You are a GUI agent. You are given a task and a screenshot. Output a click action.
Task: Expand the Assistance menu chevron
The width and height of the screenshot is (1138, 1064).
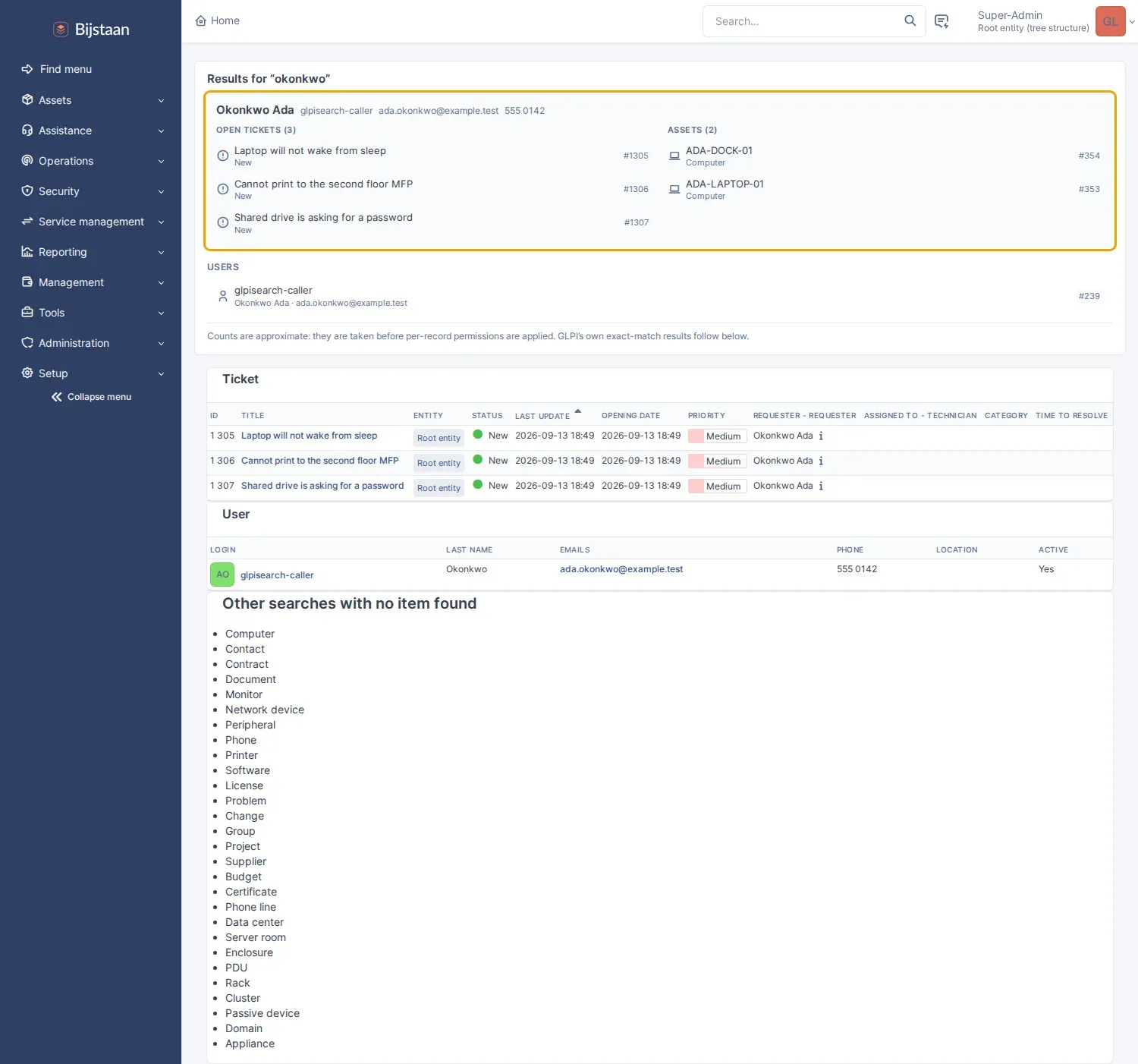161,131
